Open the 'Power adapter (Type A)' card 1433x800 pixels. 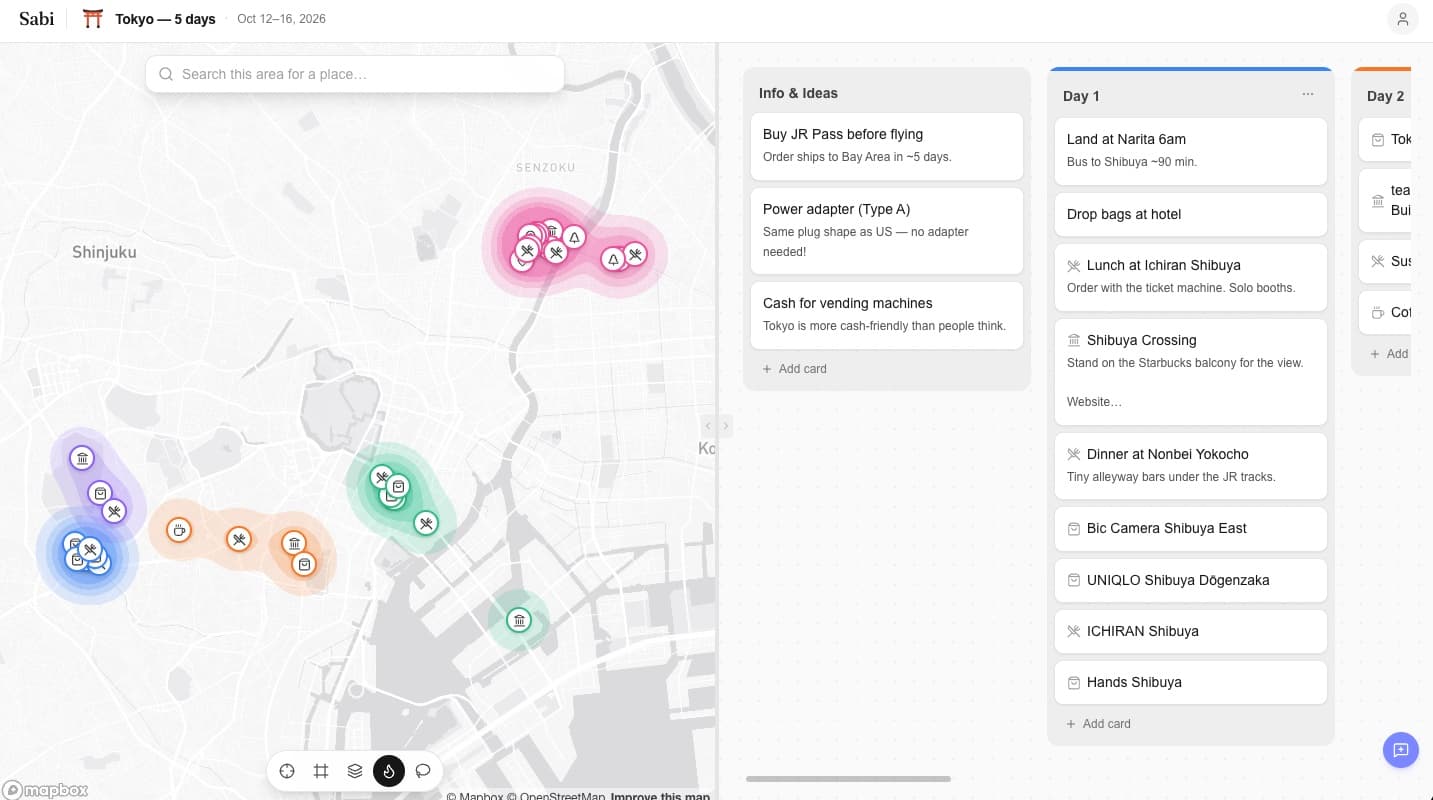tap(887, 231)
